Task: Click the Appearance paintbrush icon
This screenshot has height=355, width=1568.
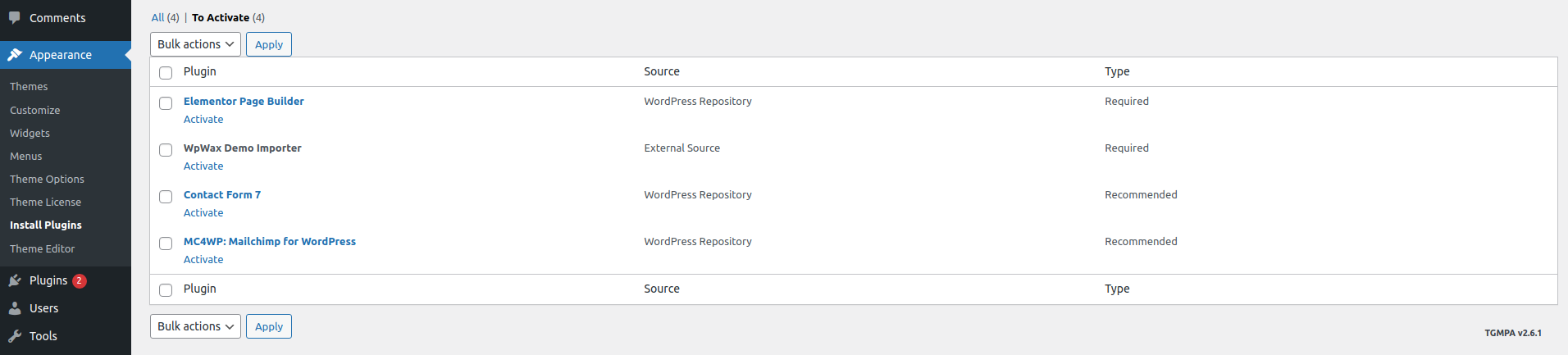Action: coord(15,55)
